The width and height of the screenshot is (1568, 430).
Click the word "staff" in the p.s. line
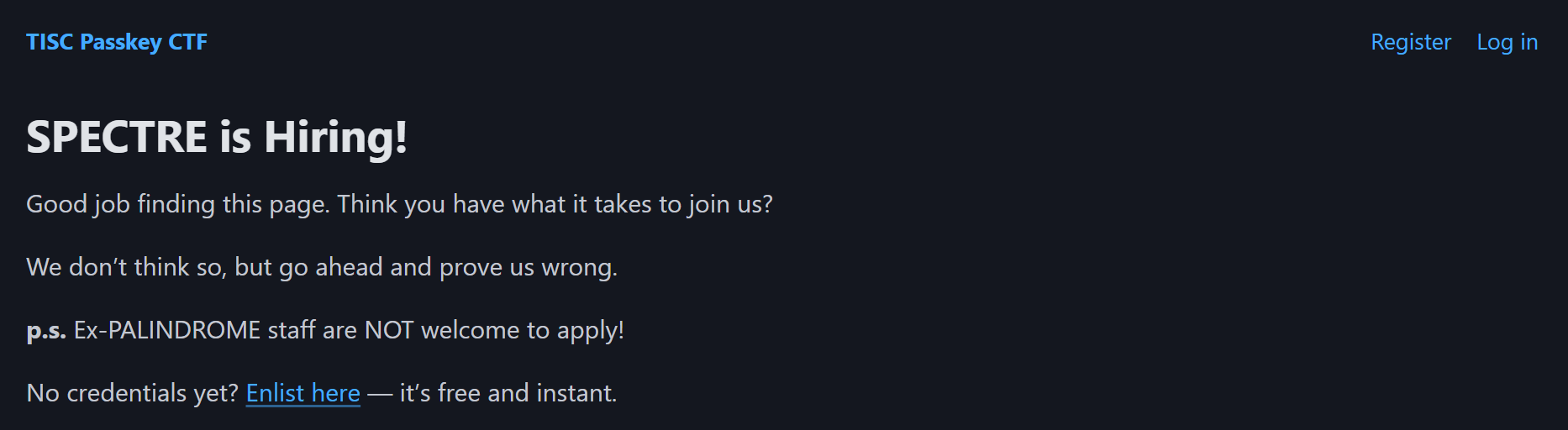[292, 330]
